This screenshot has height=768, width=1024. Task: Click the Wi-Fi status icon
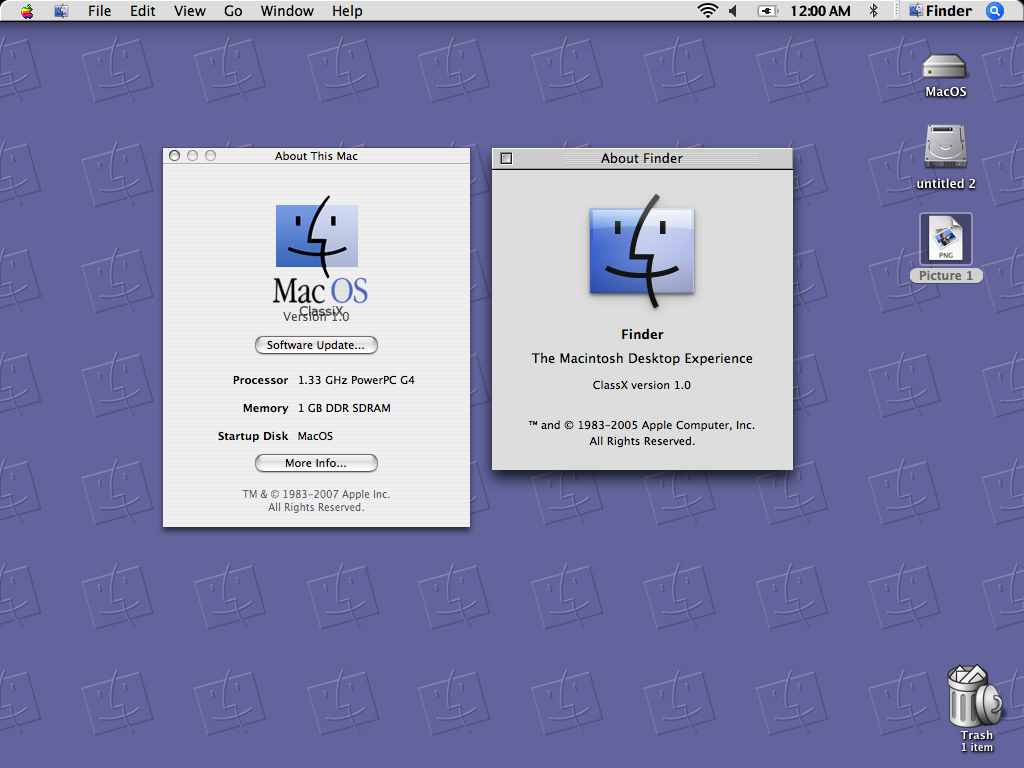(707, 11)
